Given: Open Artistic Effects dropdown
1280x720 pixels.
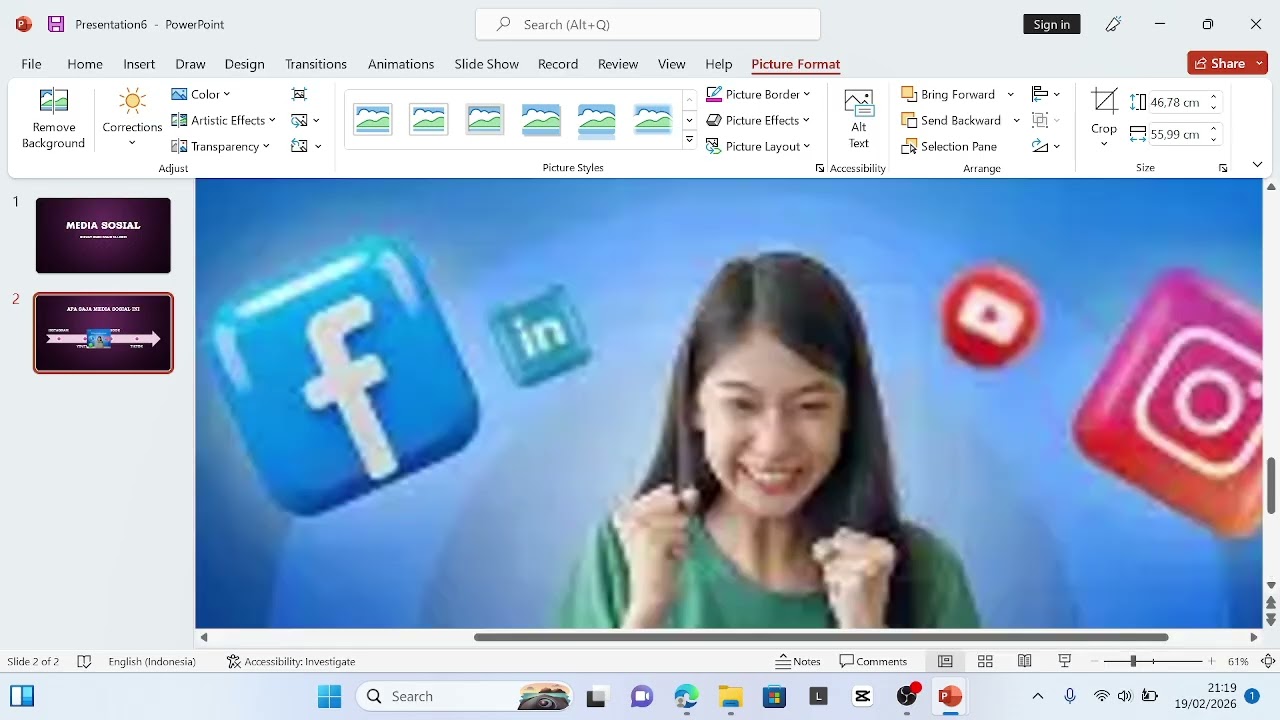Looking at the screenshot, I should (223, 120).
